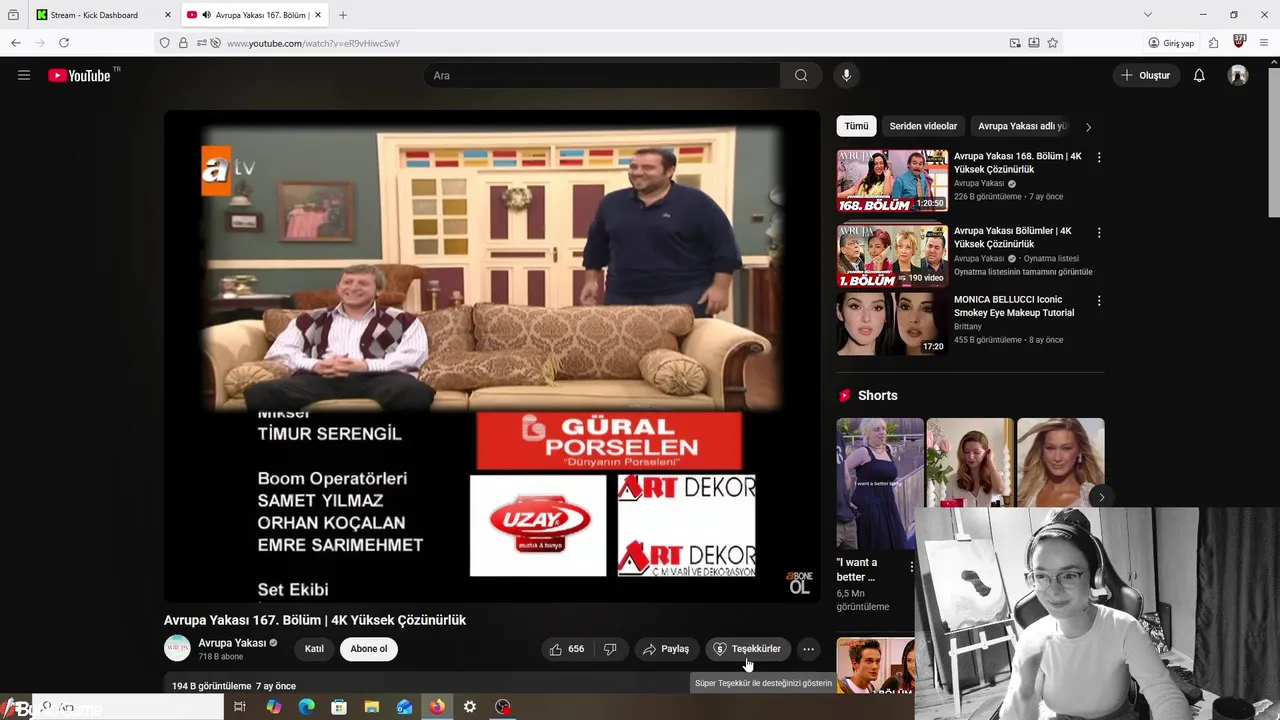This screenshot has width=1280, height=720.
Task: Click the YouTube search input field
Action: 602,75
